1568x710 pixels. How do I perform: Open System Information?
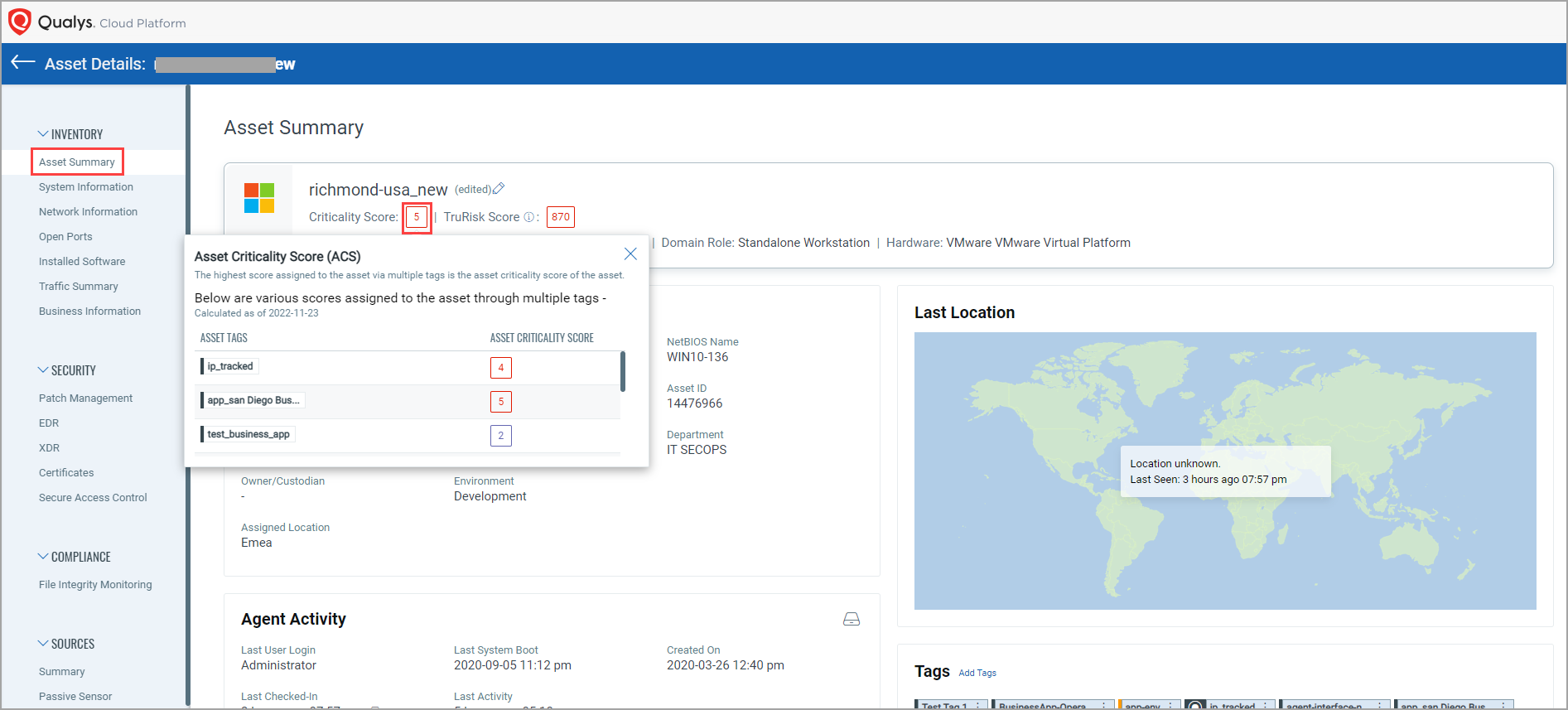pos(86,186)
